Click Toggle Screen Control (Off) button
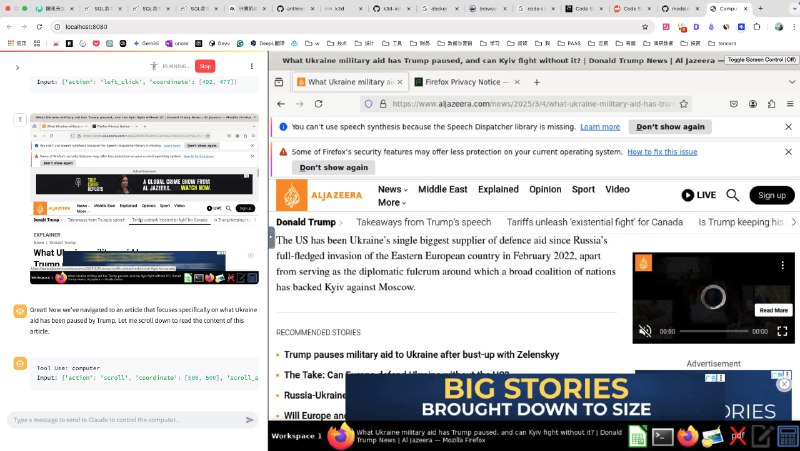Viewport: 800px width, 451px height. pyautogui.click(x=761, y=60)
